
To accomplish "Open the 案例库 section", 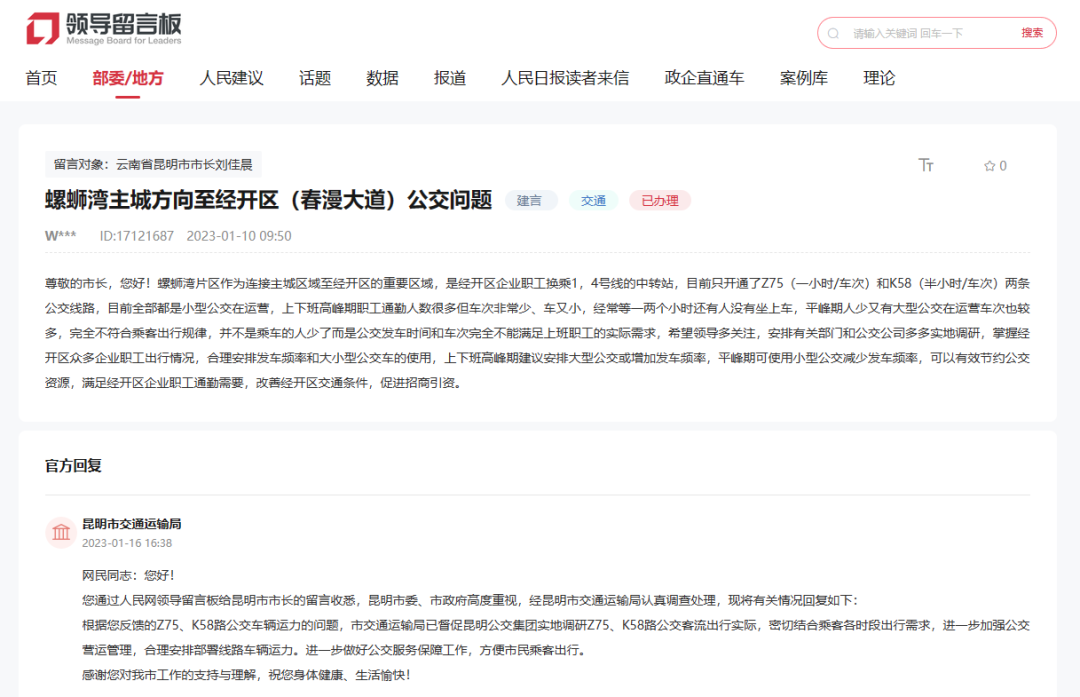I will pos(803,77).
